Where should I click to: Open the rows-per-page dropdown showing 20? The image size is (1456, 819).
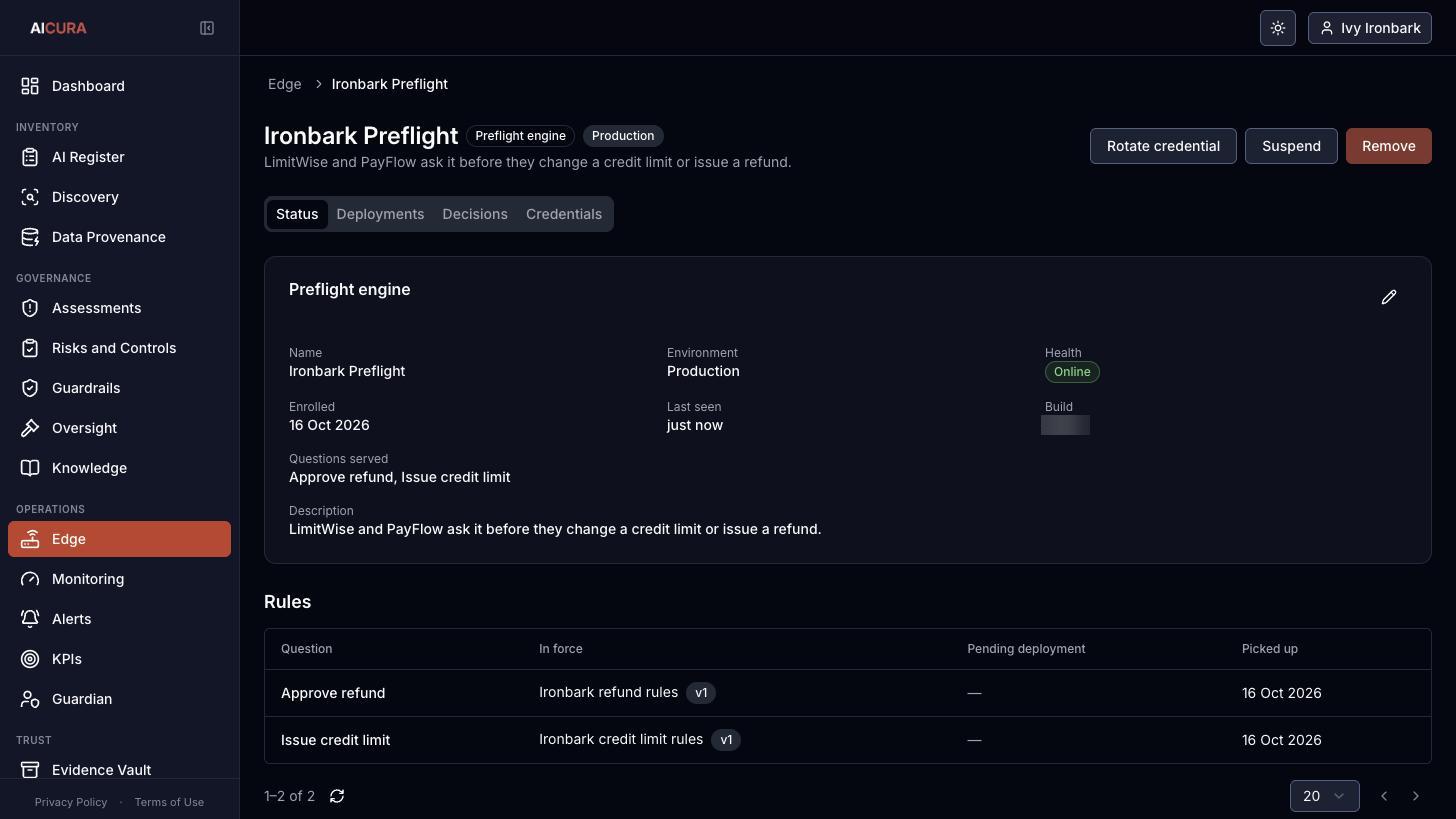1324,796
